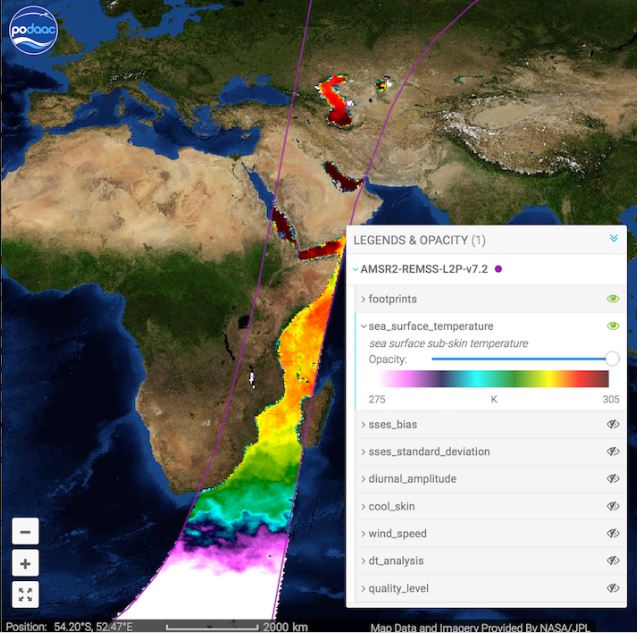Image resolution: width=637 pixels, height=633 pixels.
Task: Zoom in with the plus button
Action: 26,563
